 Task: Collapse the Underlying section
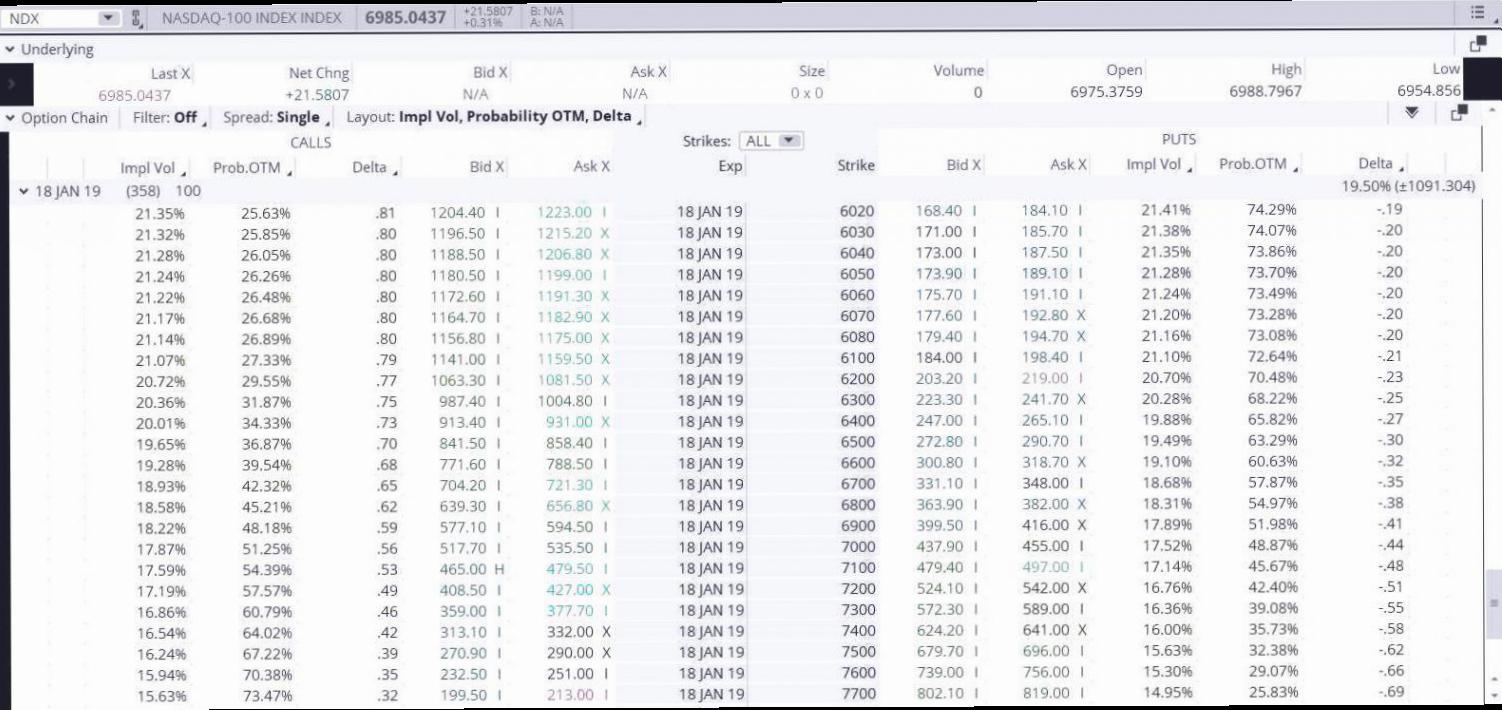[x=10, y=49]
